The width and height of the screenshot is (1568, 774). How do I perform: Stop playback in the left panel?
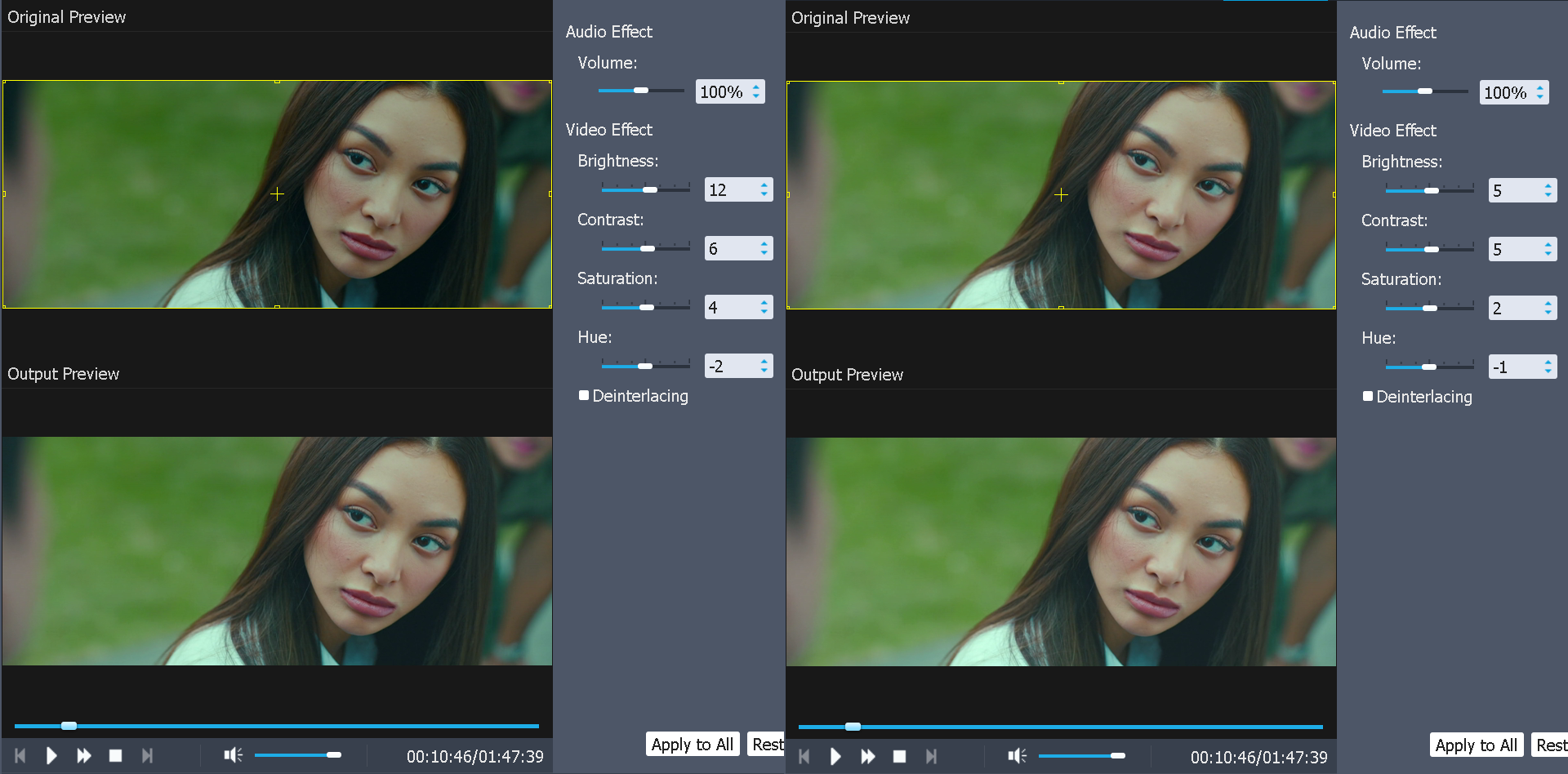(x=115, y=756)
